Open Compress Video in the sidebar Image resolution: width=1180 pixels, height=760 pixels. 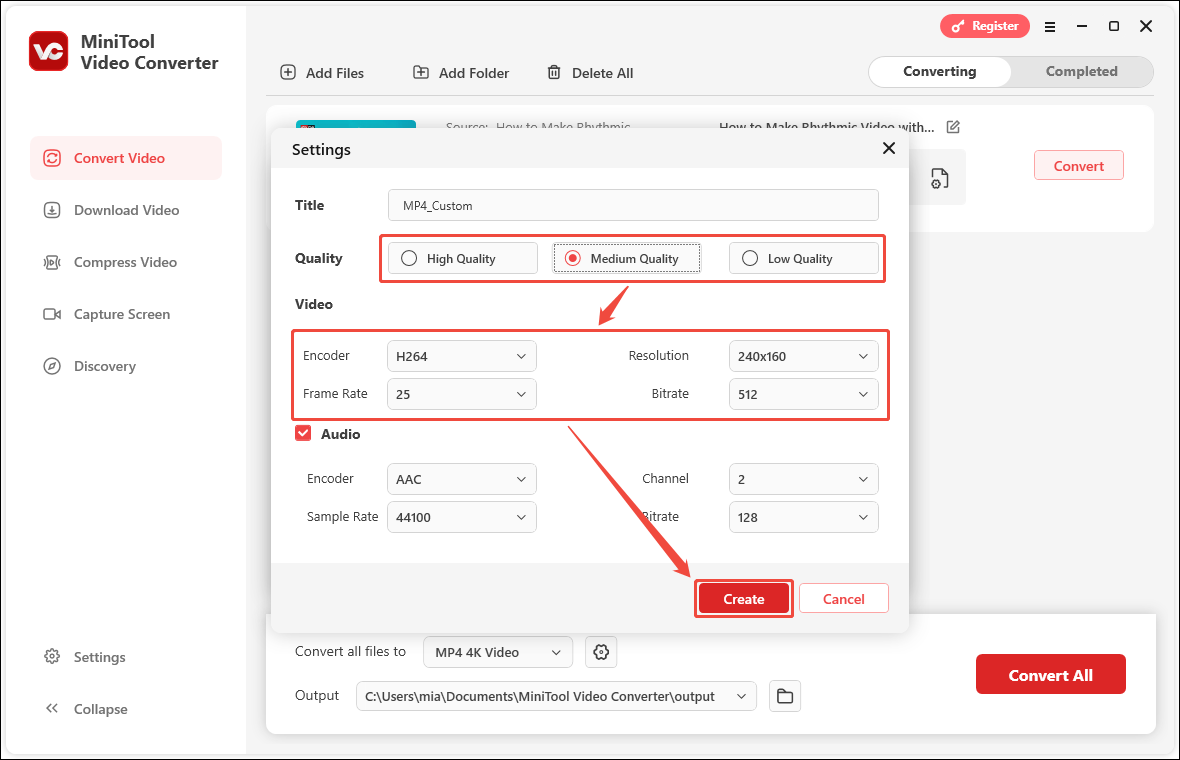click(126, 262)
